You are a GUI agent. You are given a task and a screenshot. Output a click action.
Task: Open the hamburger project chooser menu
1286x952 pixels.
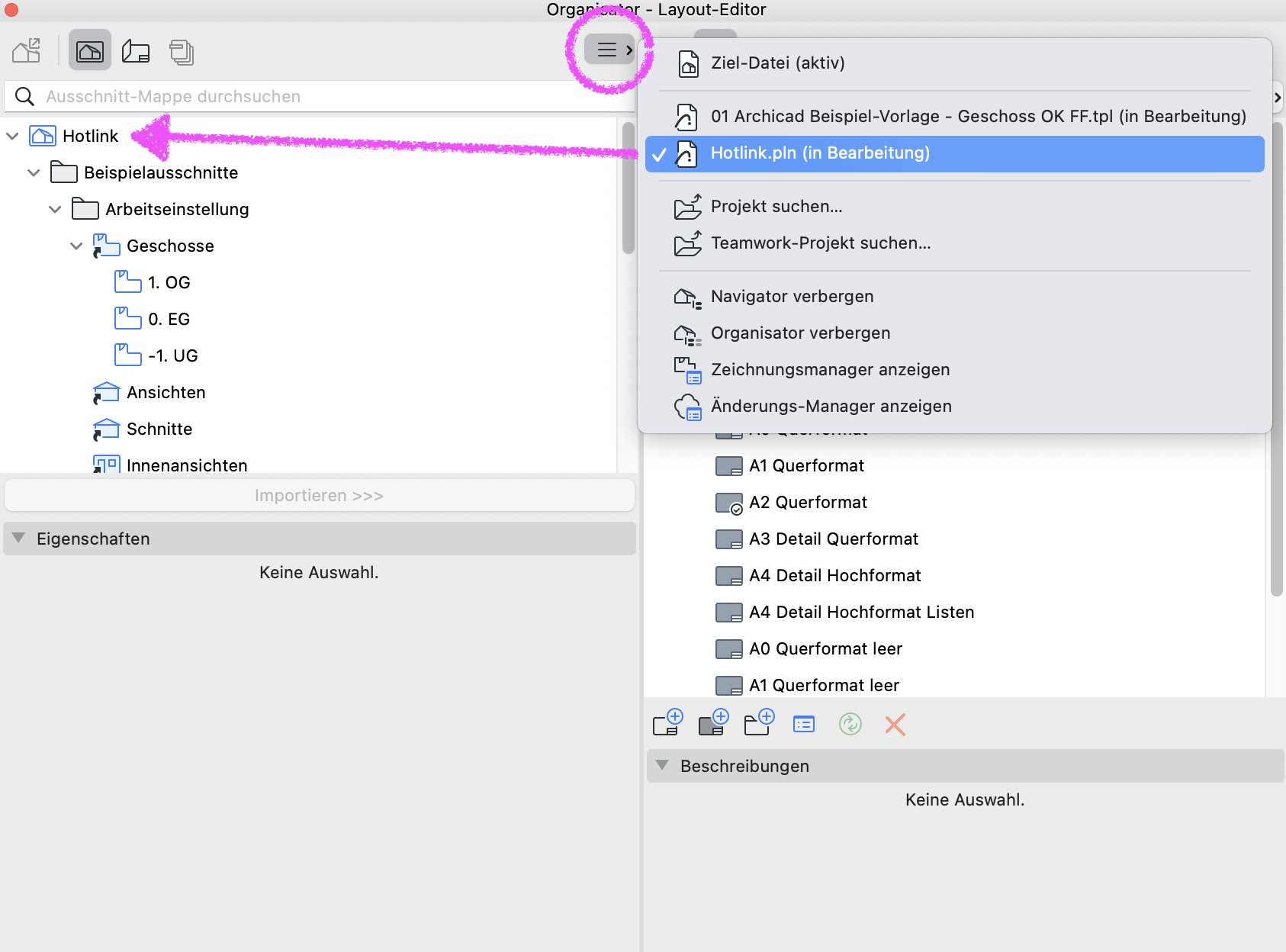(609, 50)
